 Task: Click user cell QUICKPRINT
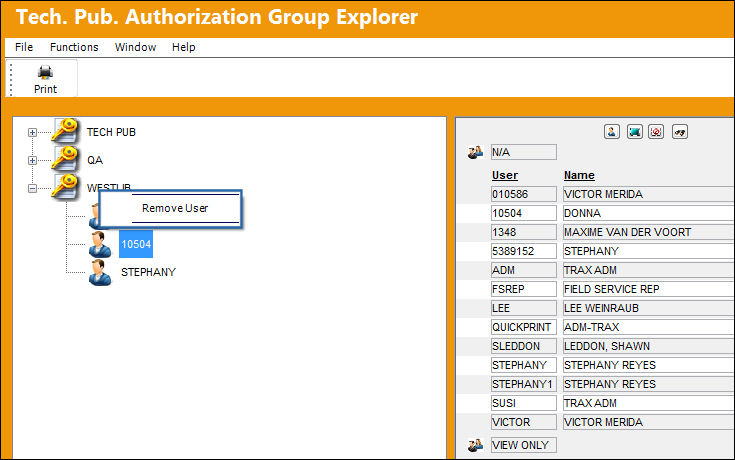(524, 327)
